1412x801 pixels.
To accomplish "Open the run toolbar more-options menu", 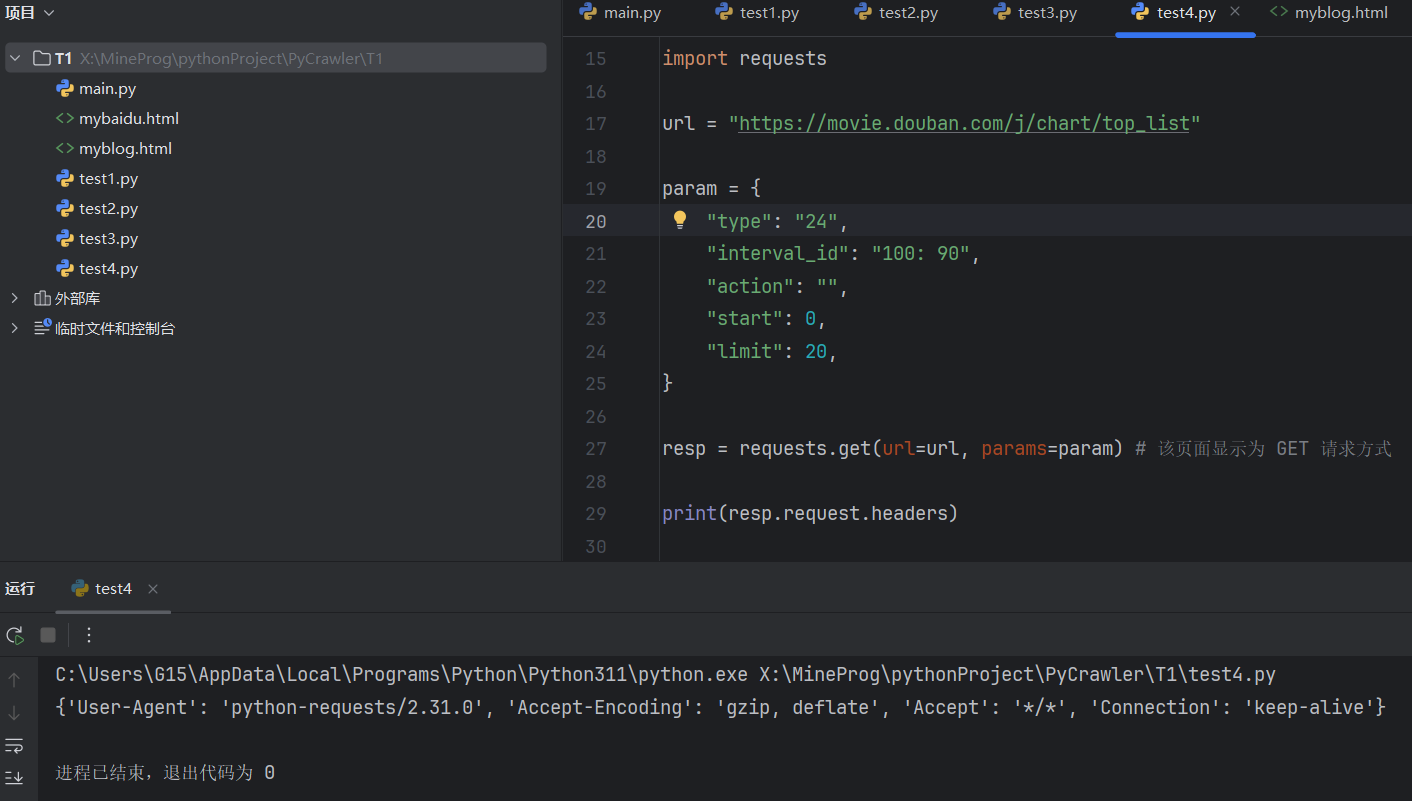I will click(89, 635).
